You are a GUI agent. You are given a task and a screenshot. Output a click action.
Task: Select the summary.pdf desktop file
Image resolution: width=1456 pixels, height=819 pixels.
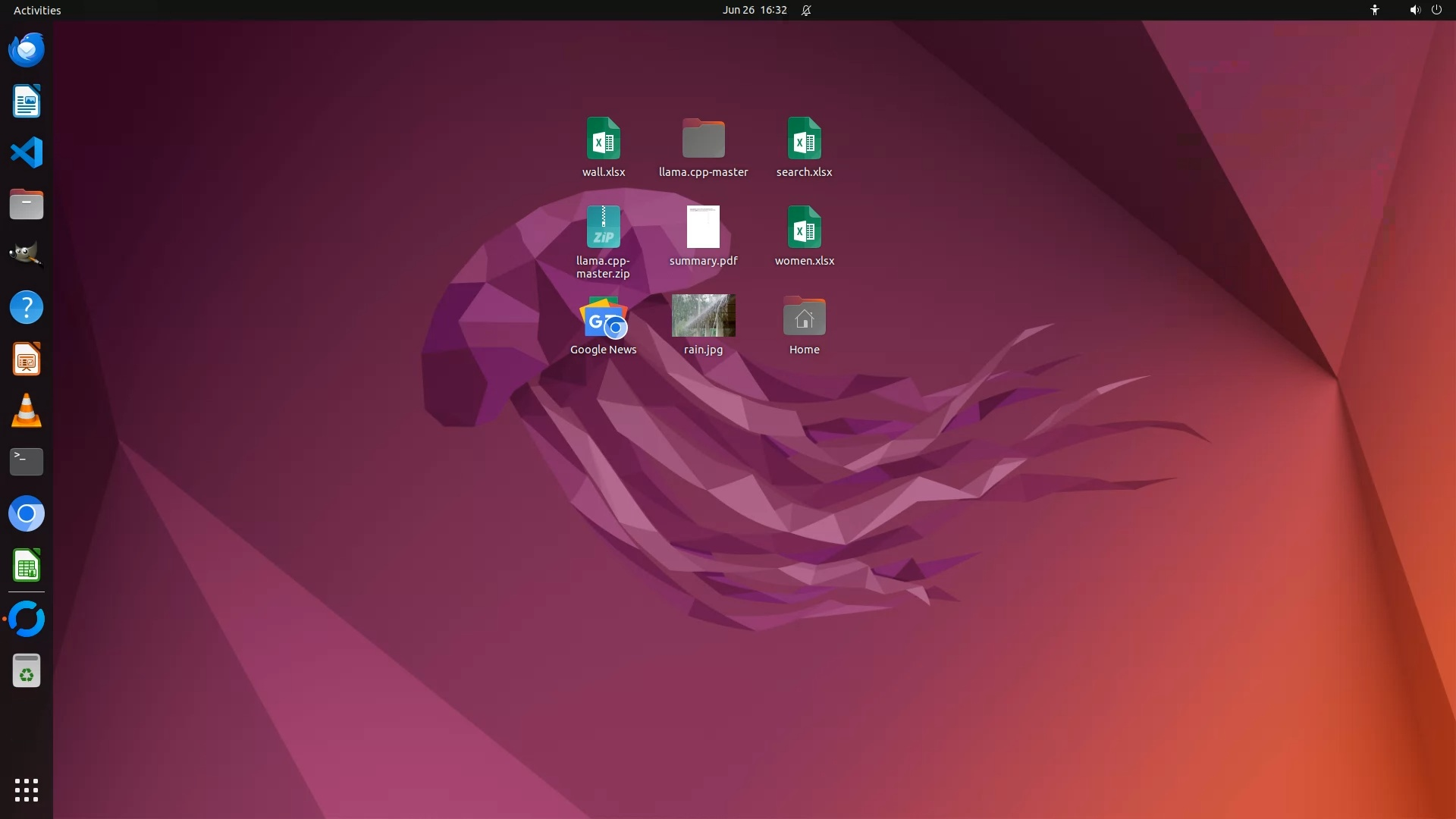tap(703, 227)
